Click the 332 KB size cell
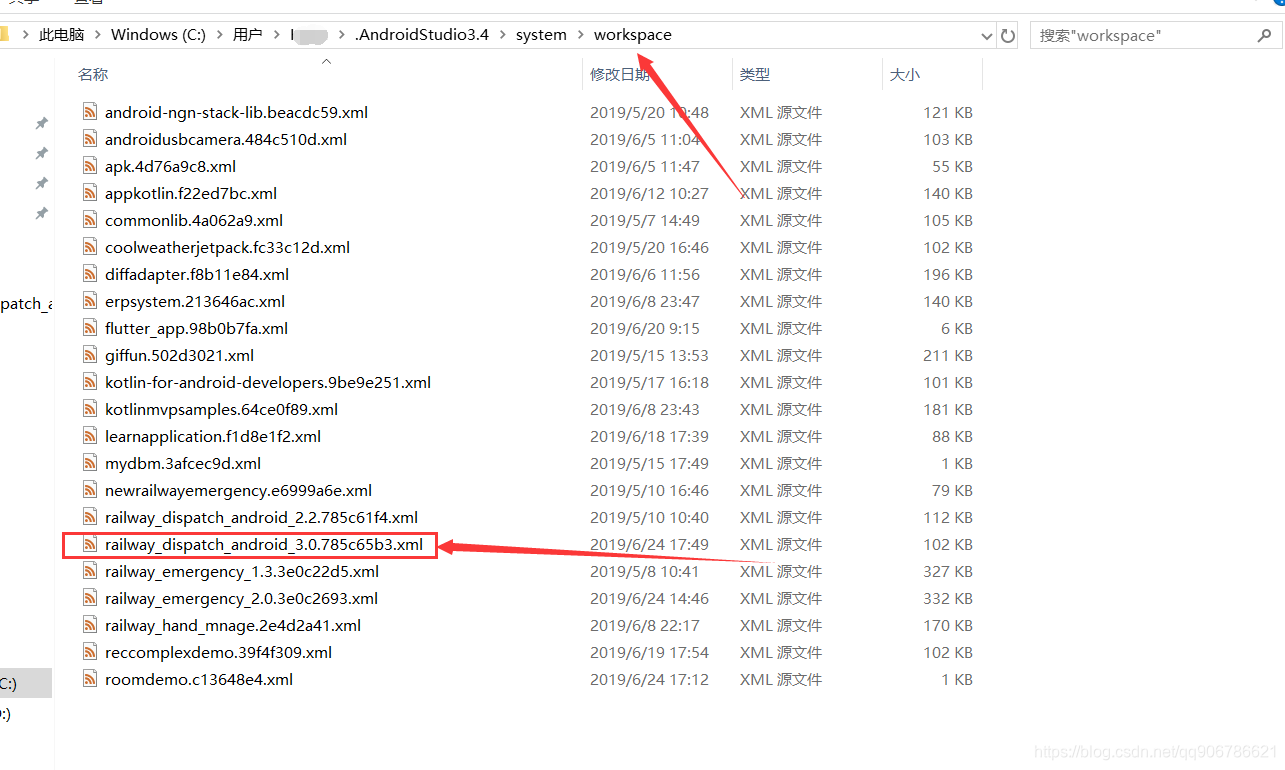 (x=948, y=598)
